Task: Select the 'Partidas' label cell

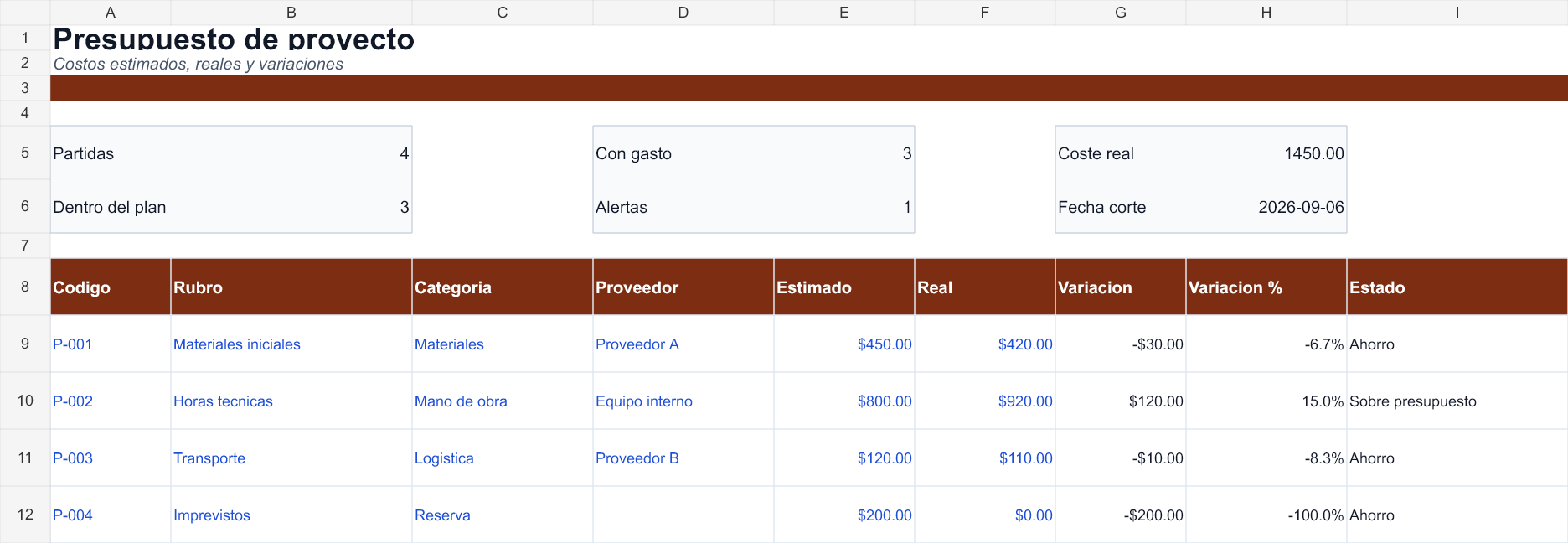Action: pyautogui.click(x=111, y=153)
